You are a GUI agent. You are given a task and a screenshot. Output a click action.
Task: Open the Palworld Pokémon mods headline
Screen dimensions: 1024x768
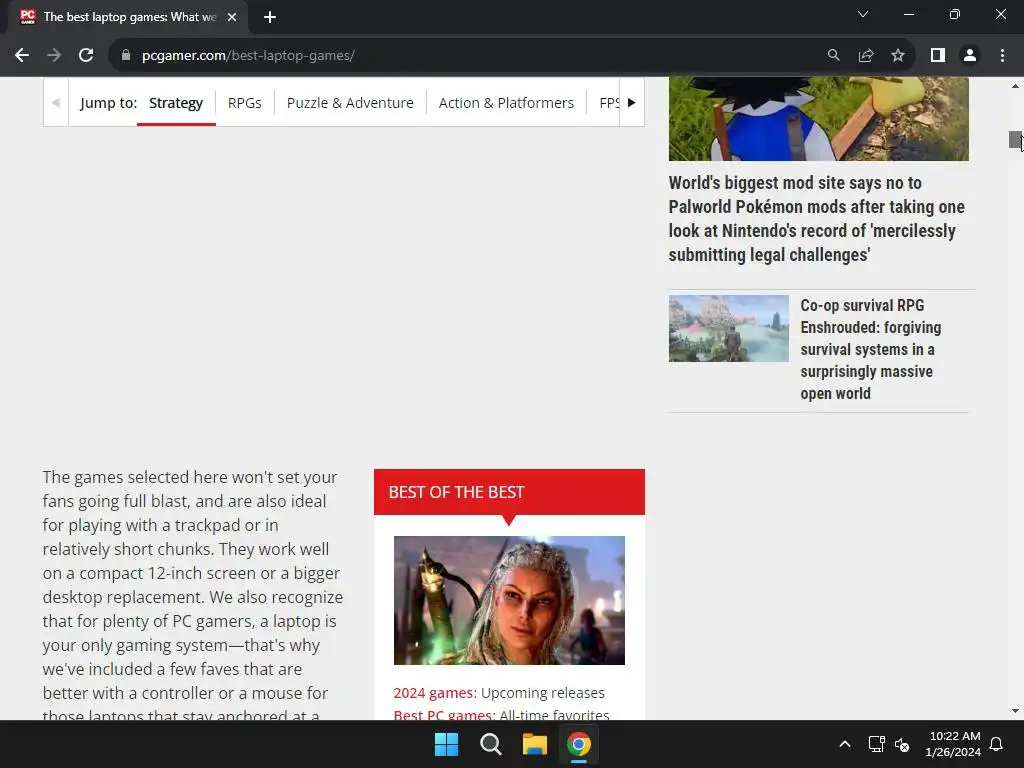[816, 219]
